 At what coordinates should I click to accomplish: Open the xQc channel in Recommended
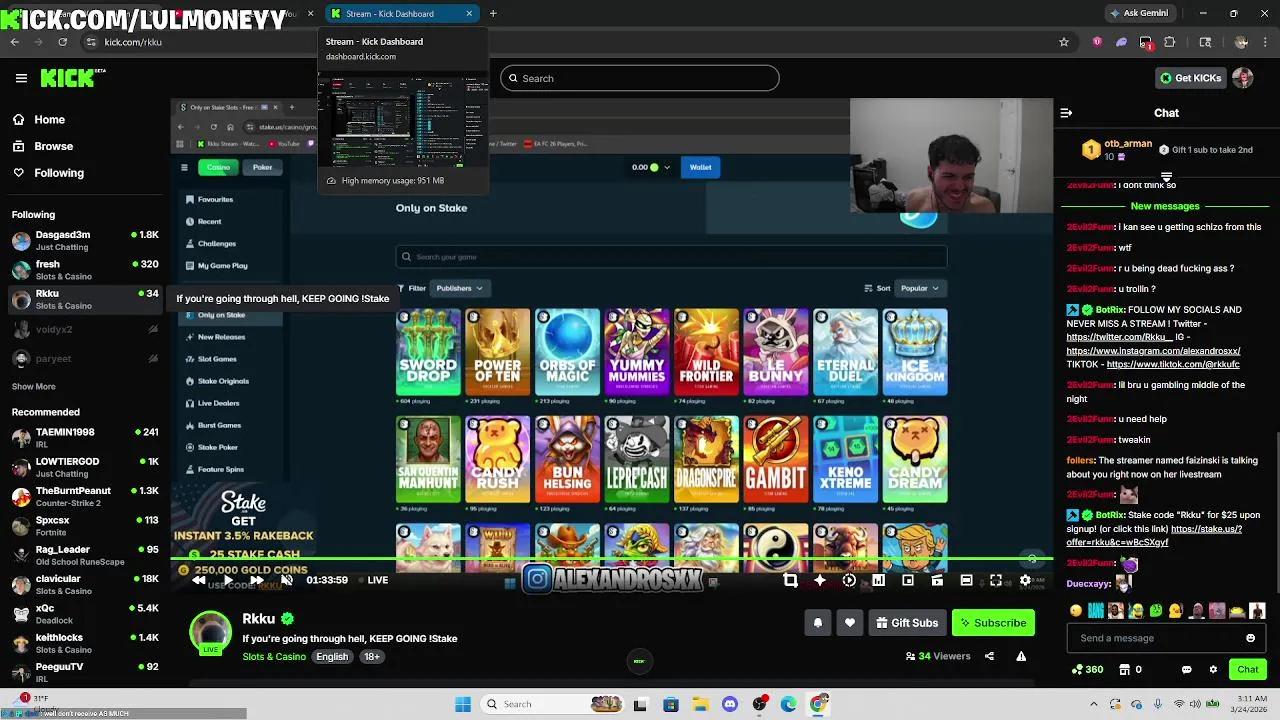tap(85, 614)
